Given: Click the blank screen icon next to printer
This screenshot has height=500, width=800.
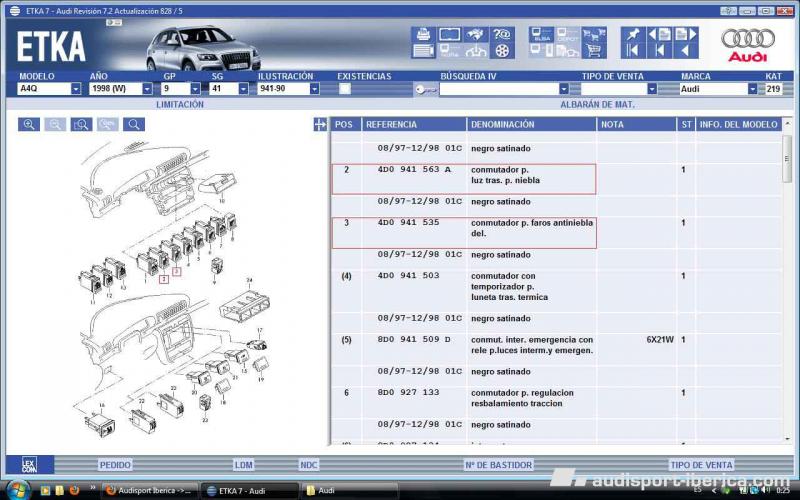Looking at the screenshot, I should click(x=449, y=34).
